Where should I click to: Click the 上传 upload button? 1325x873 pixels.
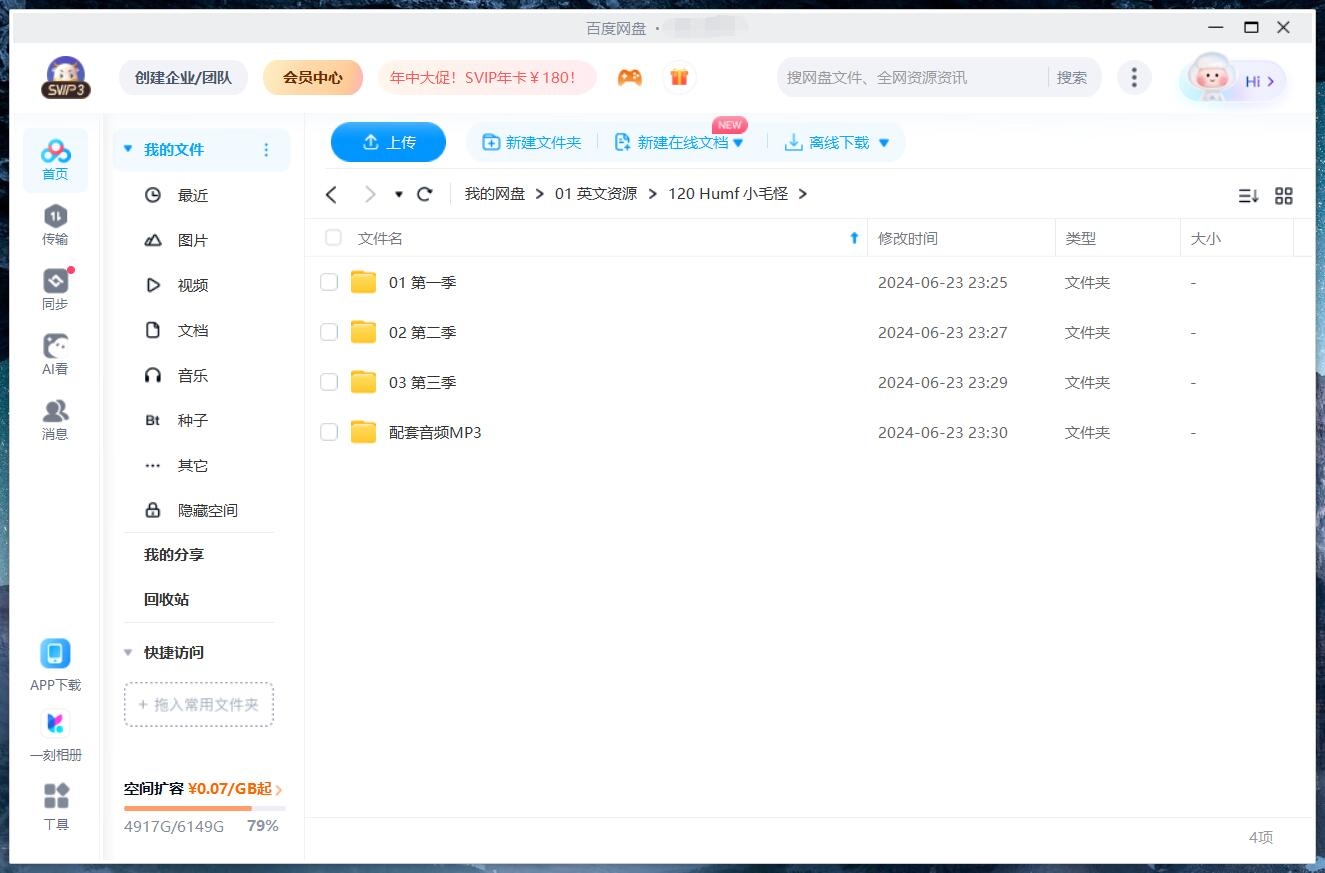tap(388, 142)
